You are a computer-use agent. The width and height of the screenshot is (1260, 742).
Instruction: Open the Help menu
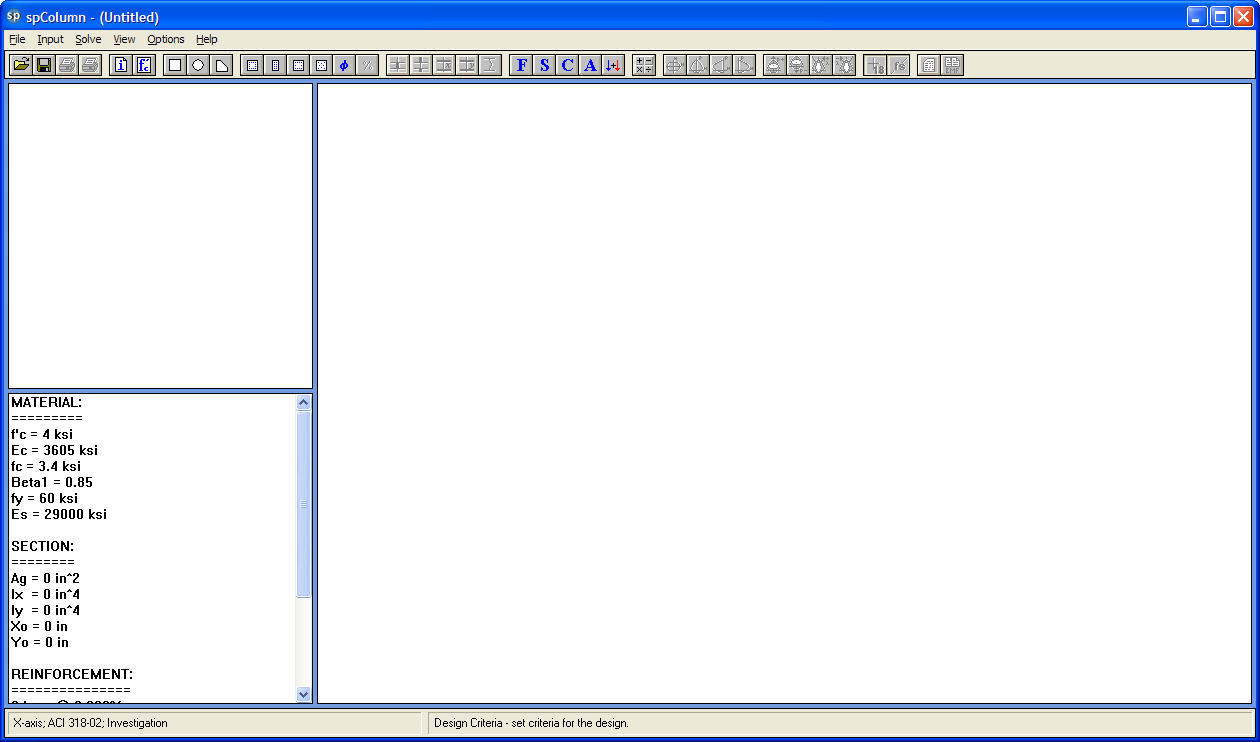tap(207, 40)
